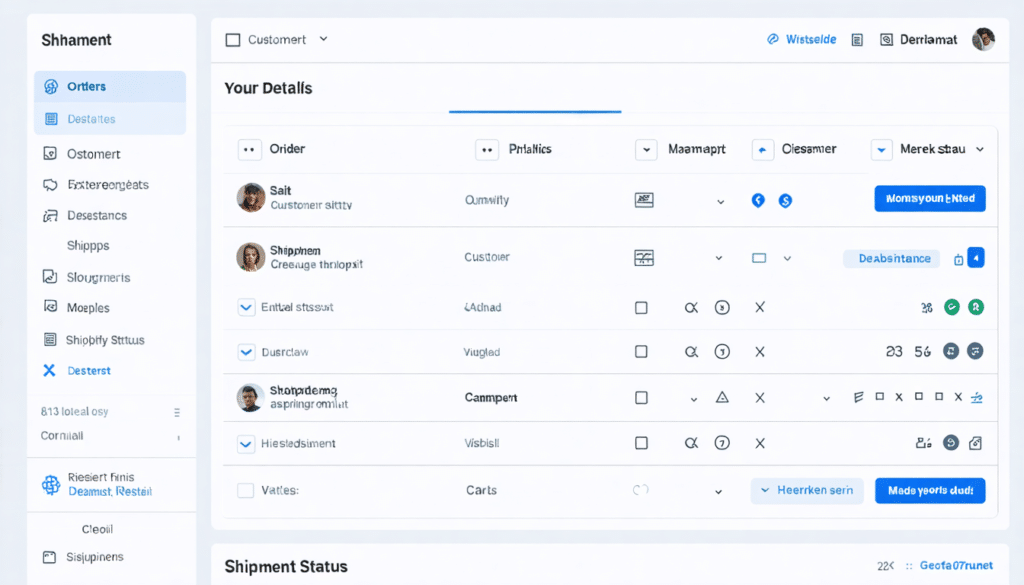Open the Geofa07runet link

(x=956, y=565)
